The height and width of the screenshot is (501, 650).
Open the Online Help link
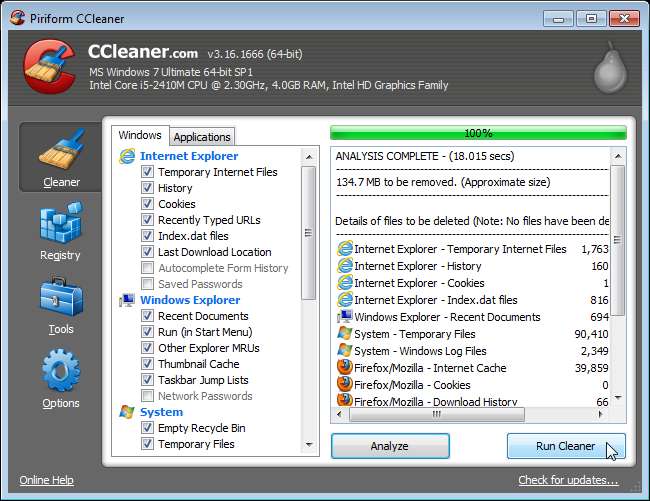(x=46, y=480)
